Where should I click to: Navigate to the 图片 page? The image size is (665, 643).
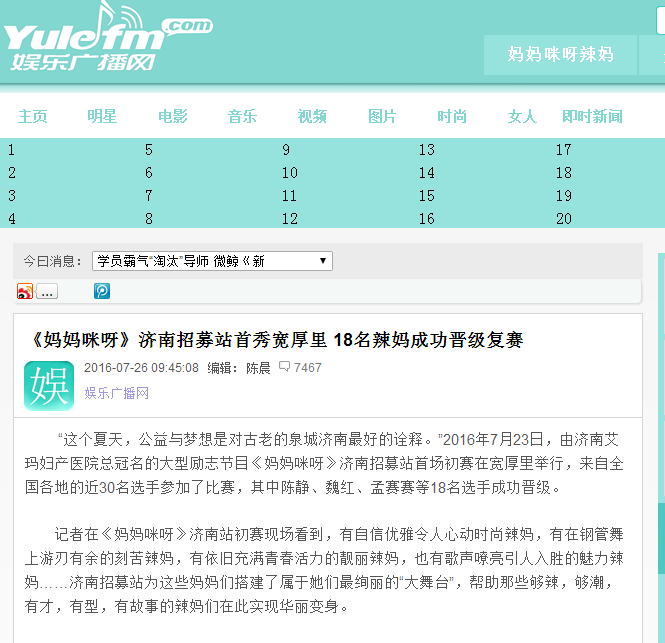(x=382, y=116)
